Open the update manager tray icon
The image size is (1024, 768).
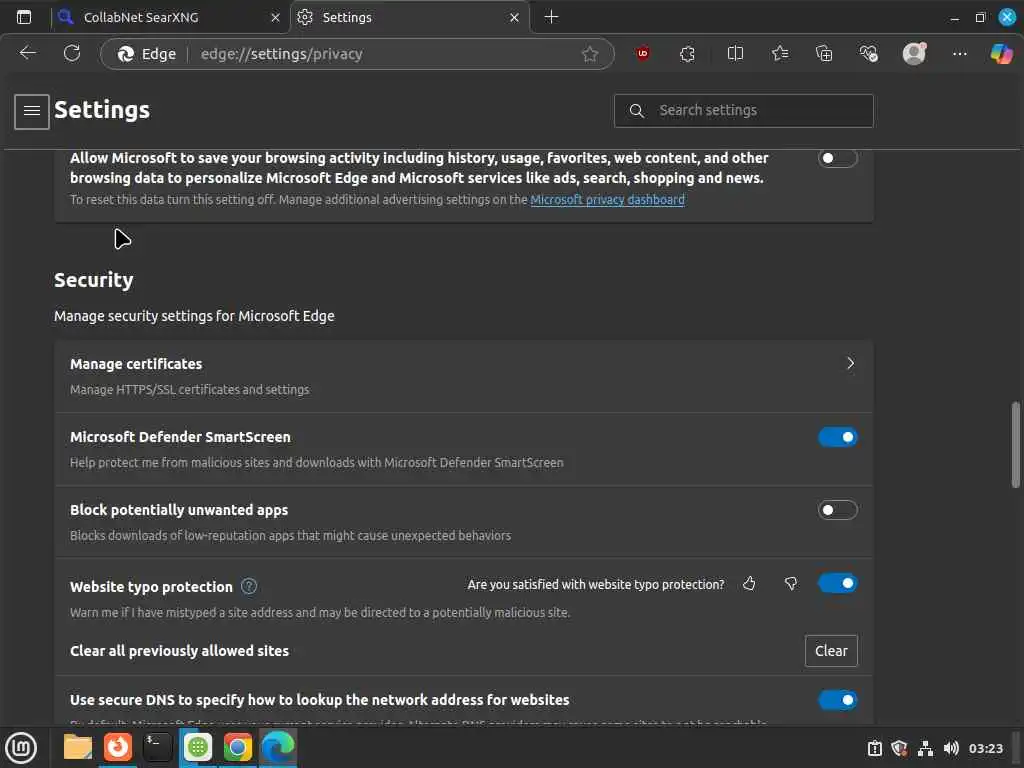point(874,748)
